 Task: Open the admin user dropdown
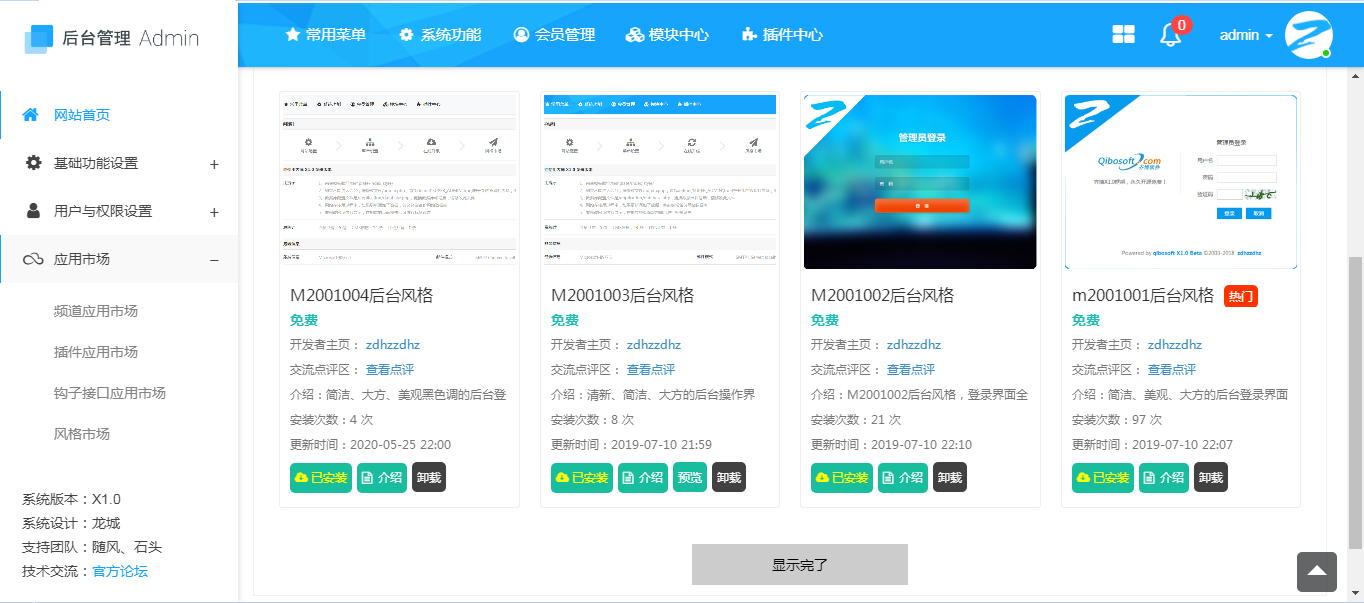tap(1246, 35)
